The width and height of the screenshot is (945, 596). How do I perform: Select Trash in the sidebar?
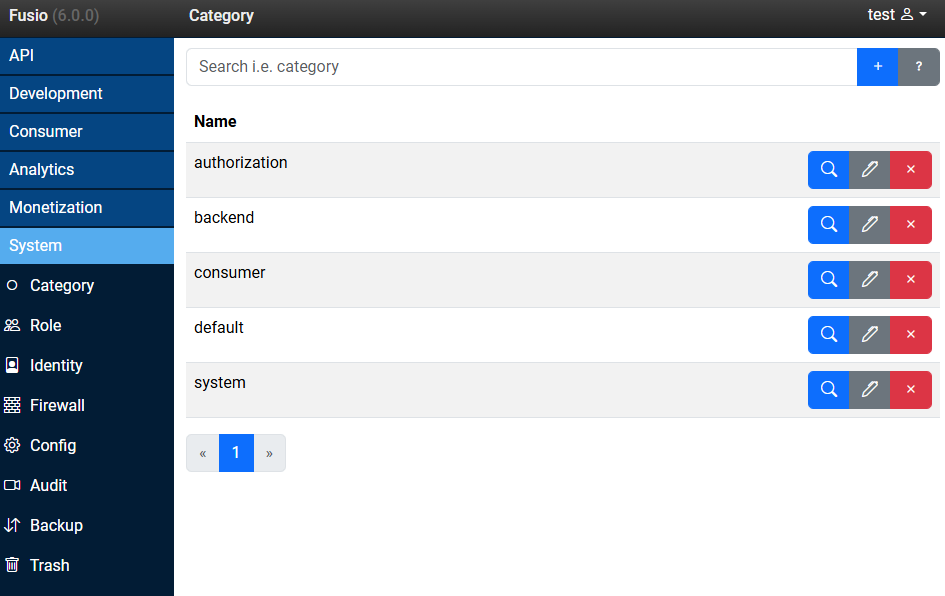tap(49, 565)
